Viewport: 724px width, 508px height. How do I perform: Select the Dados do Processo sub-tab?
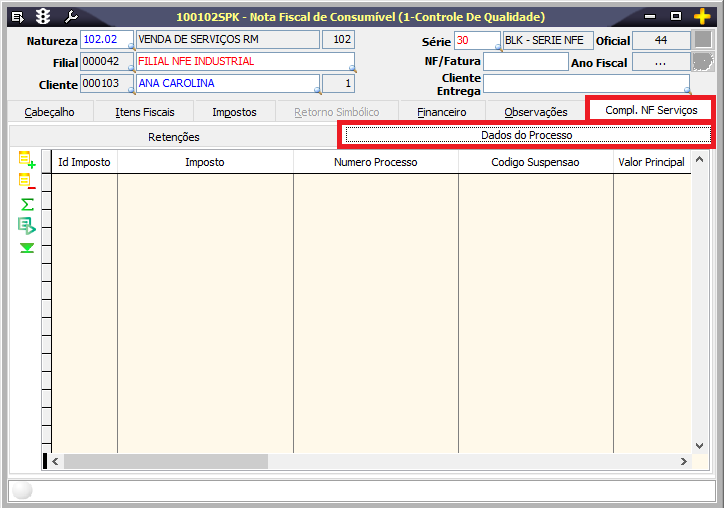[526, 135]
